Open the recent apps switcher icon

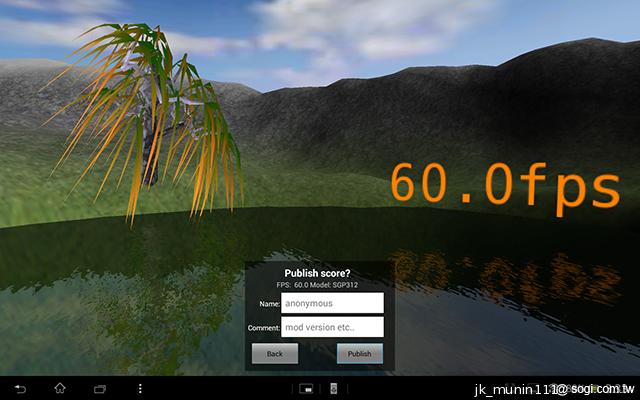(x=100, y=388)
